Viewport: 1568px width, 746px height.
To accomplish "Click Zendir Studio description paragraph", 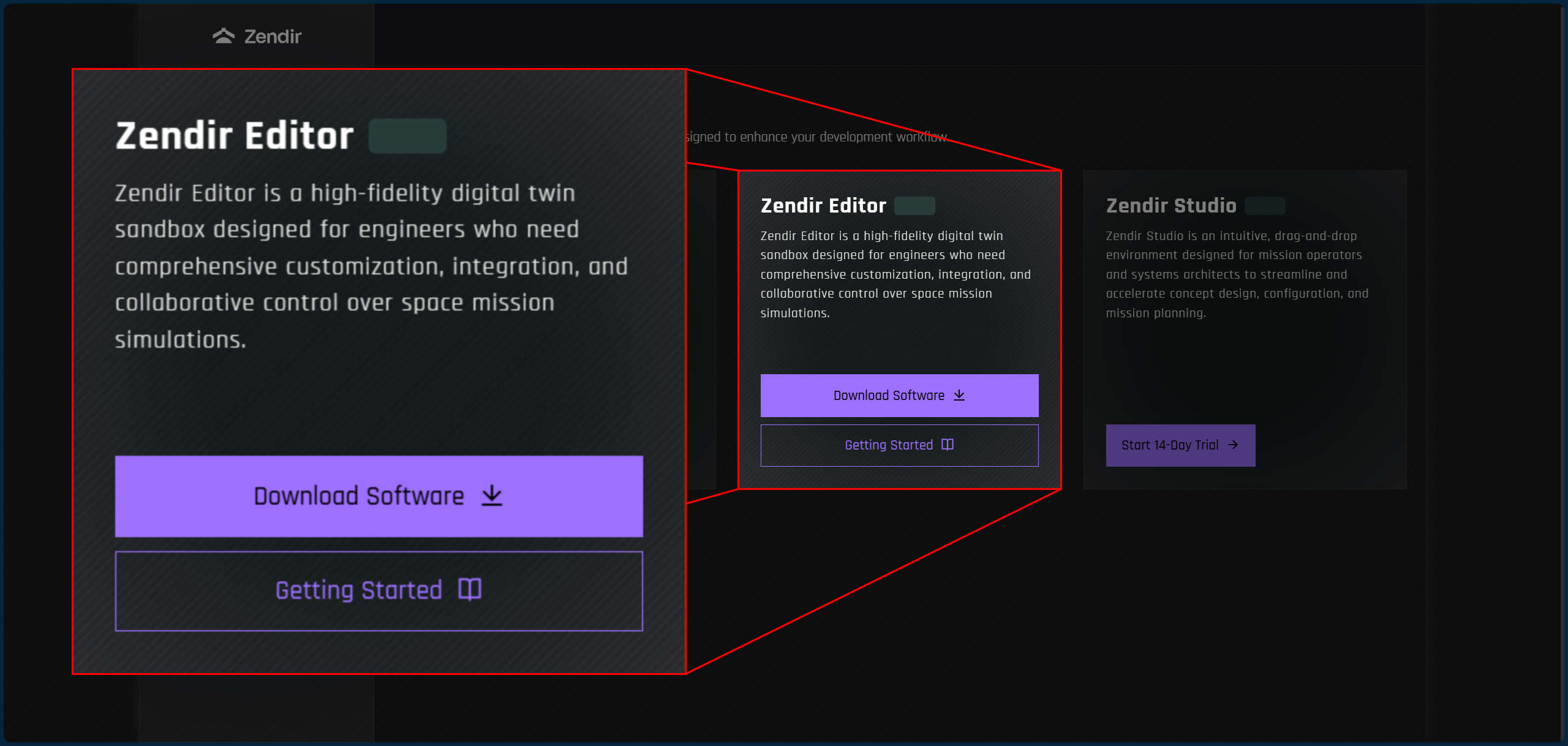I will click(x=1236, y=274).
